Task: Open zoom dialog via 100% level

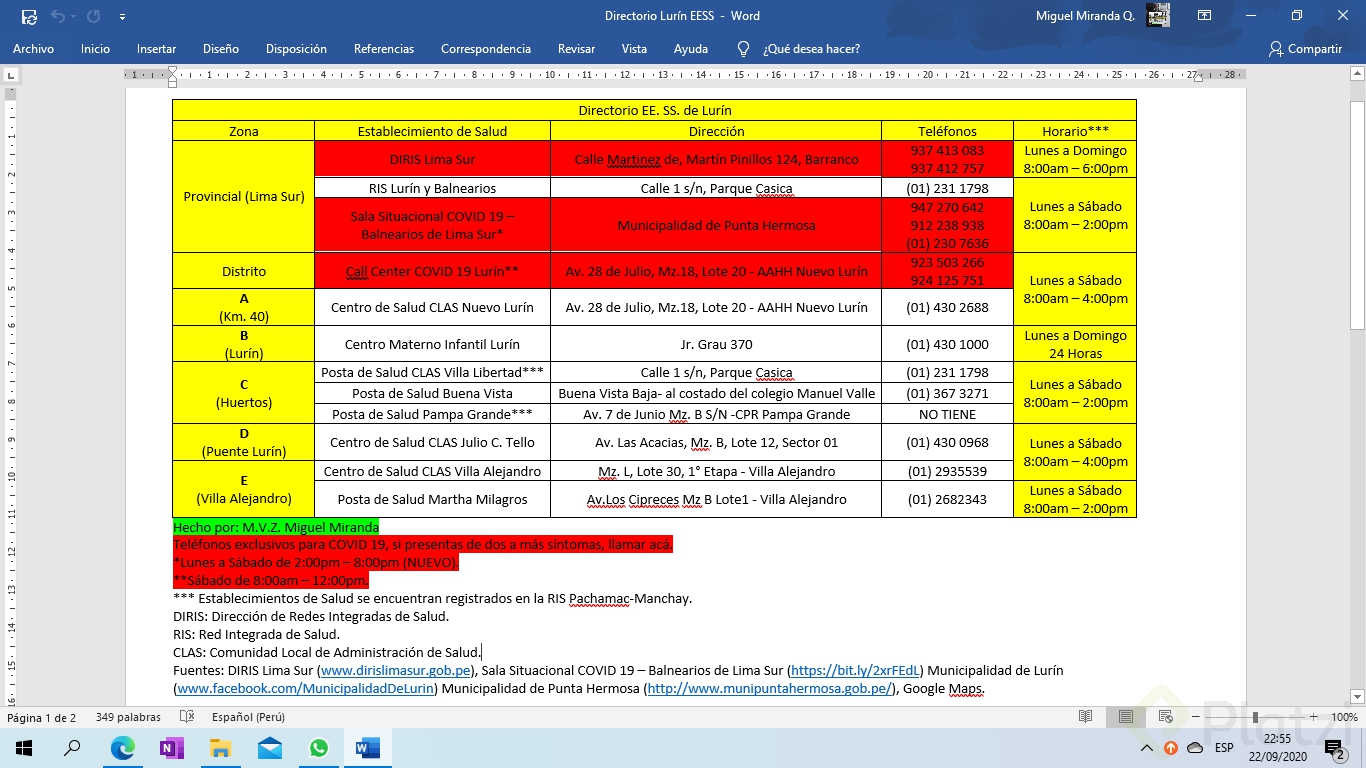Action: coord(1345,717)
